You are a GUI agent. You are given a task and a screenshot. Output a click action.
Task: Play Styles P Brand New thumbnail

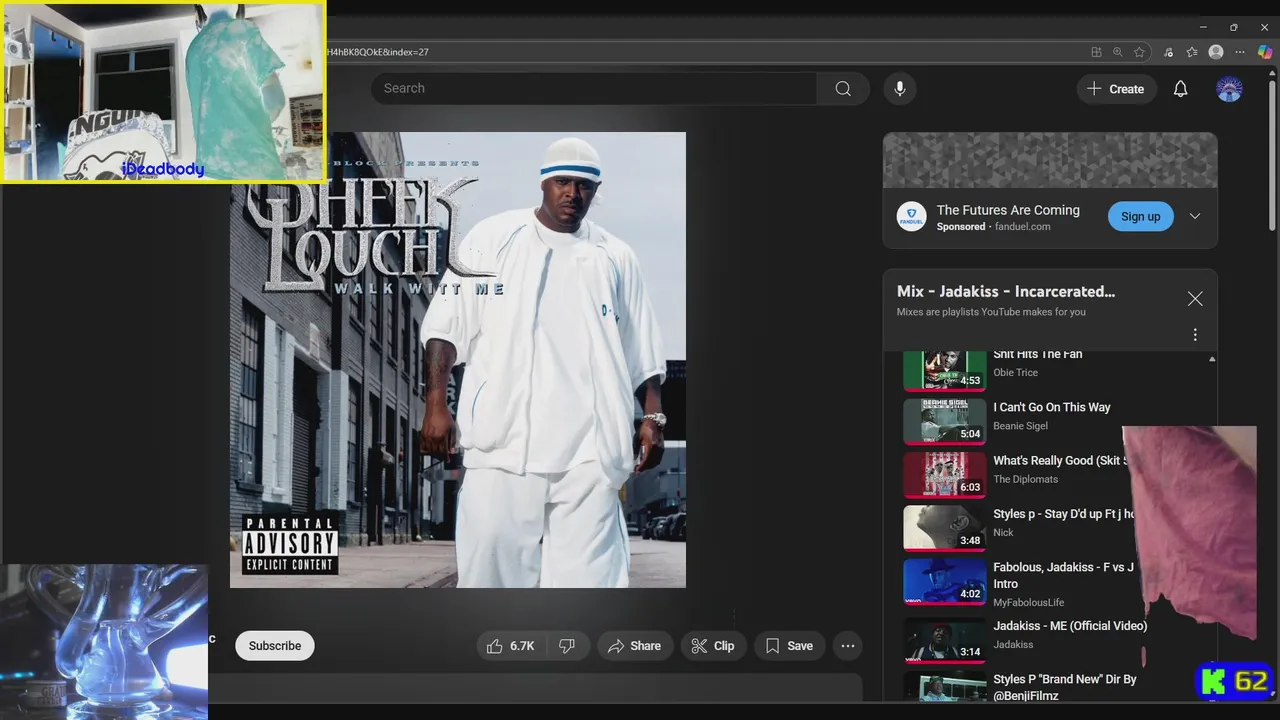[x=945, y=685]
